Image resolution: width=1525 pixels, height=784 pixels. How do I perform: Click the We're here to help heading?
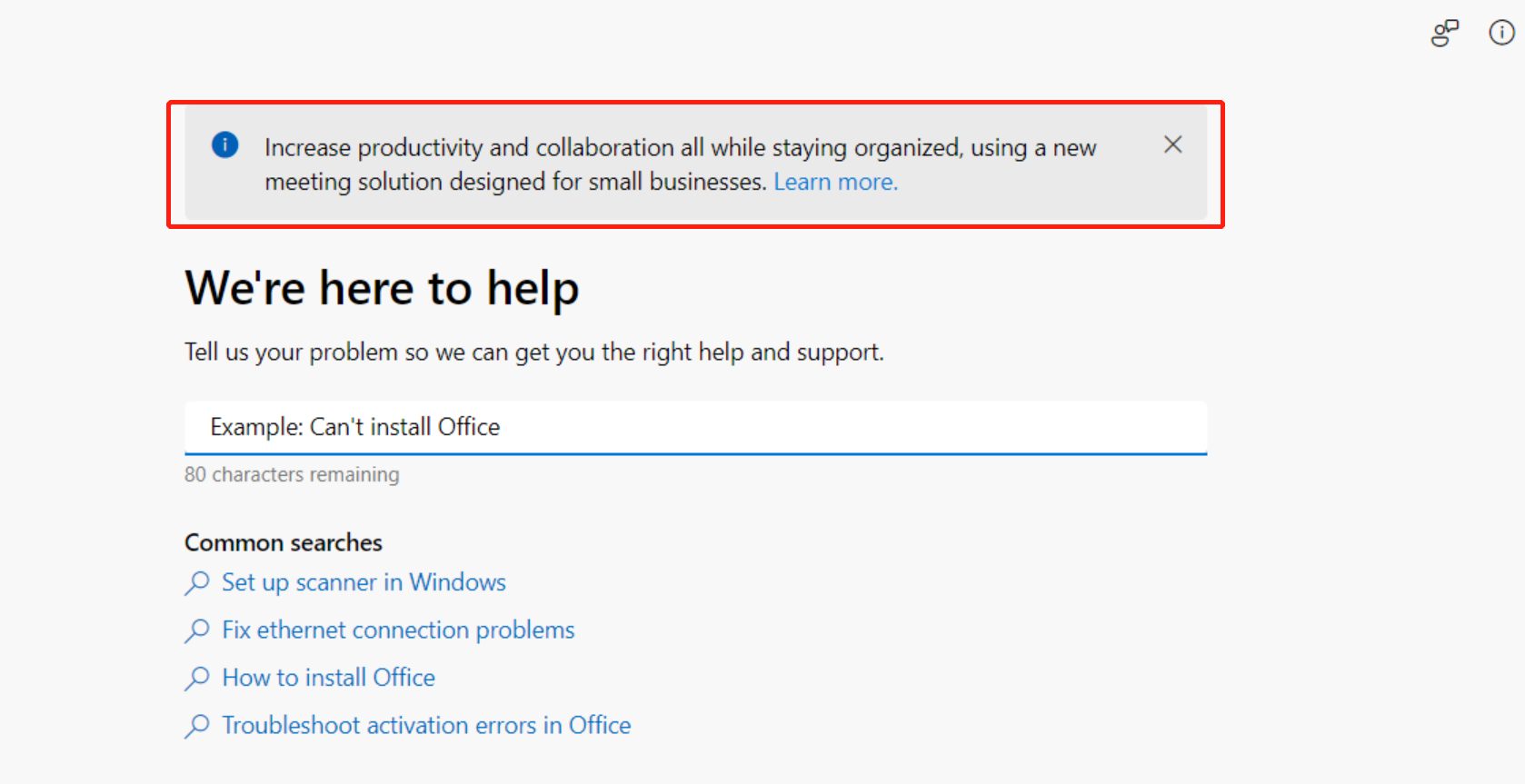(382, 289)
